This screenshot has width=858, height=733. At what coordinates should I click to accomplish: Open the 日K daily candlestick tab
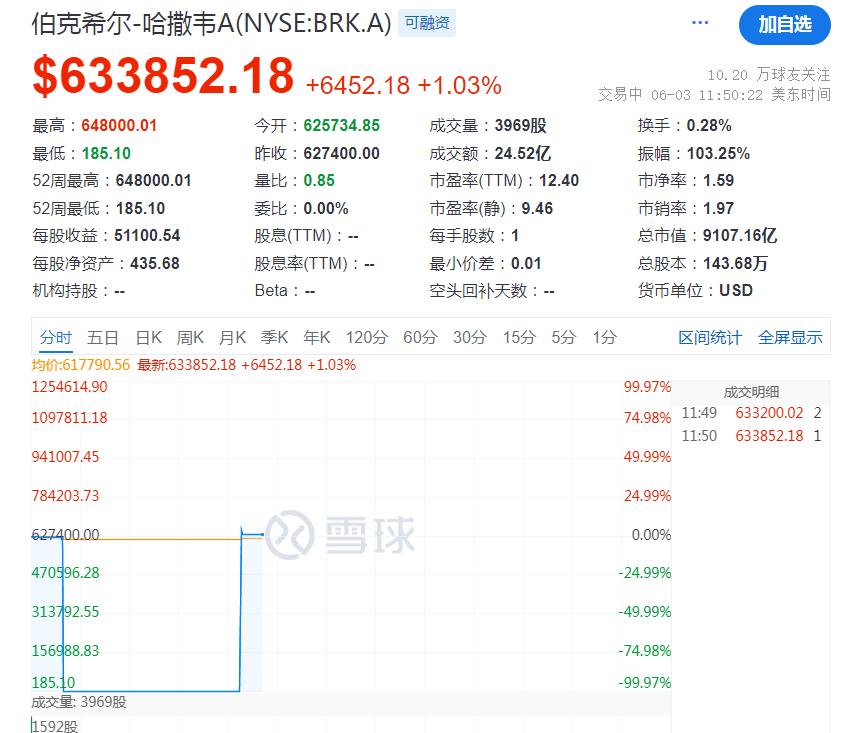pyautogui.click(x=149, y=338)
